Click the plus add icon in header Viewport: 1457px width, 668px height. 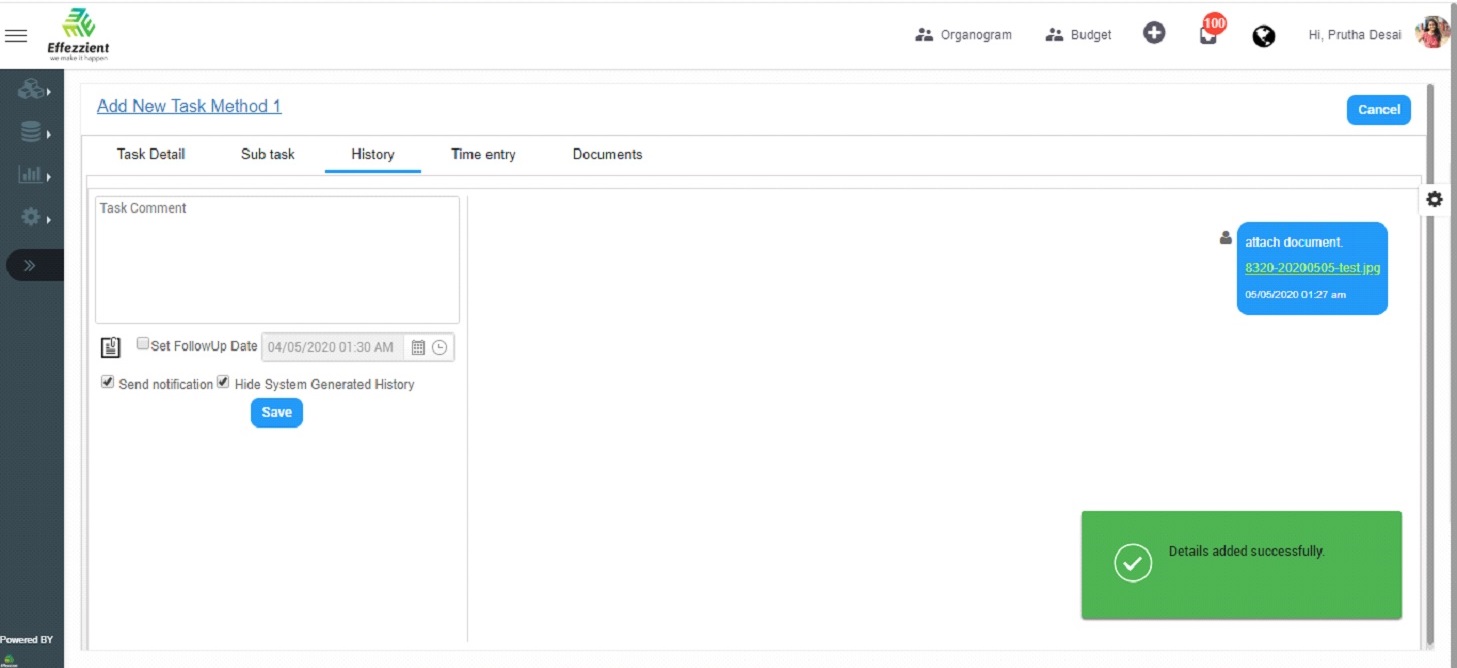[1154, 34]
